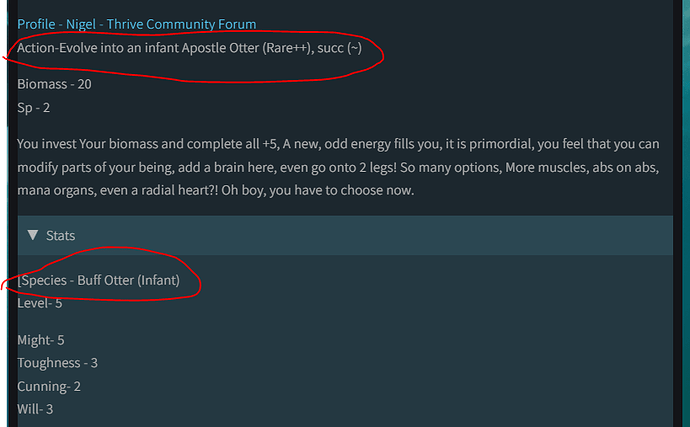
Task: Click the Toughness - 3 stat line
Action: (57, 363)
